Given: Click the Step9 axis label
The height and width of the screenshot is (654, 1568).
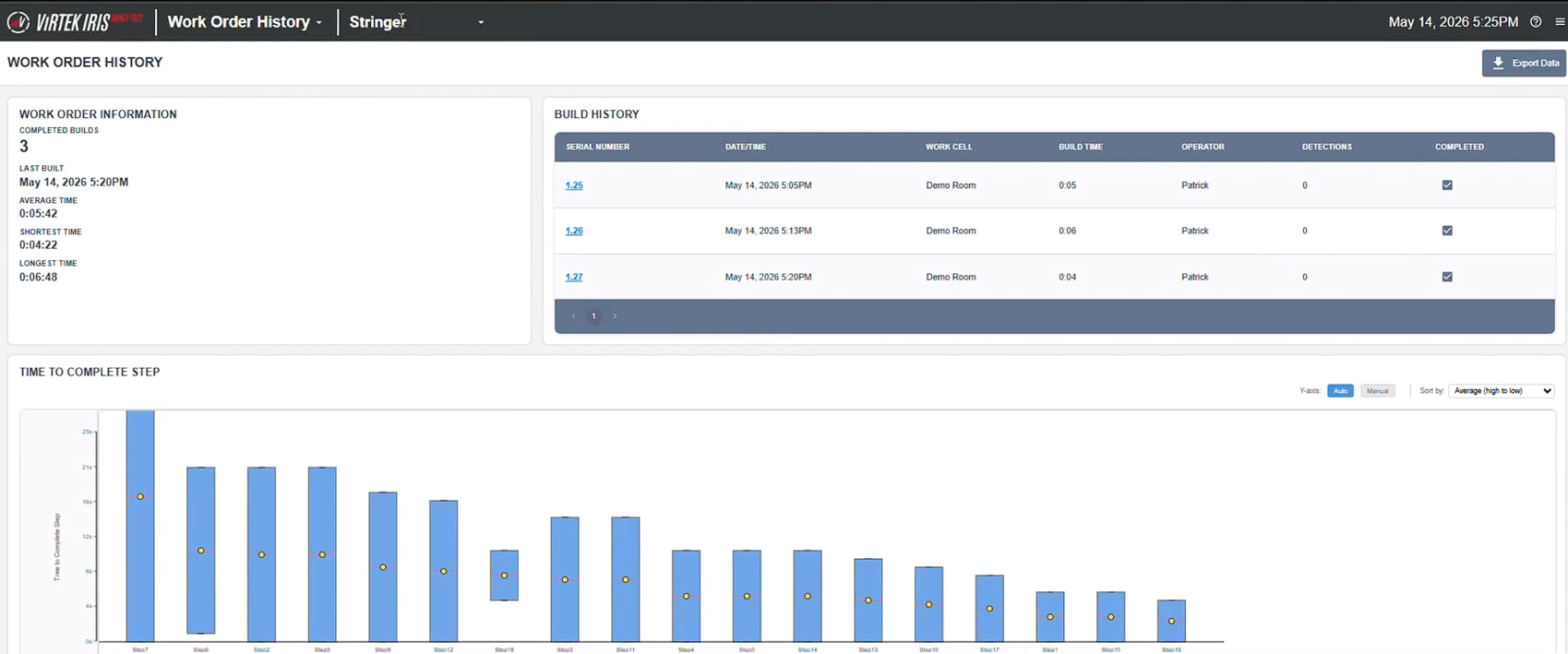Looking at the screenshot, I should [322, 649].
